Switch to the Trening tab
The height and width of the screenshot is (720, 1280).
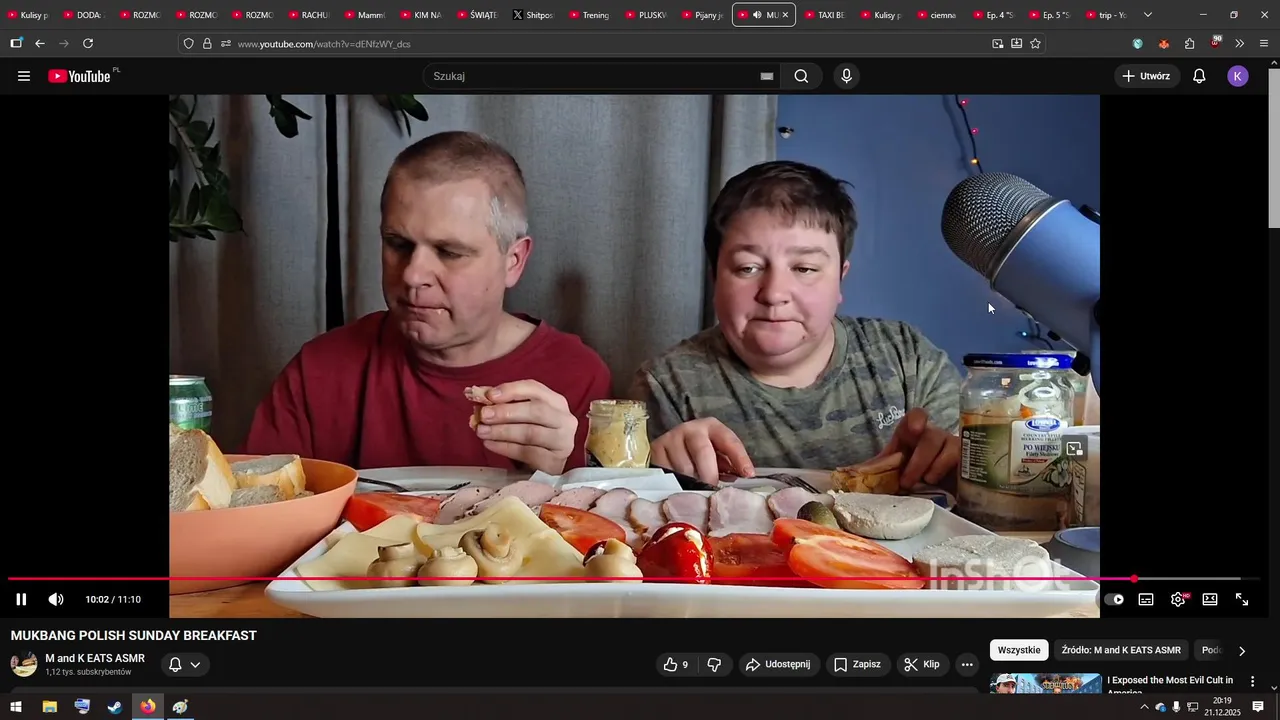click(x=589, y=15)
